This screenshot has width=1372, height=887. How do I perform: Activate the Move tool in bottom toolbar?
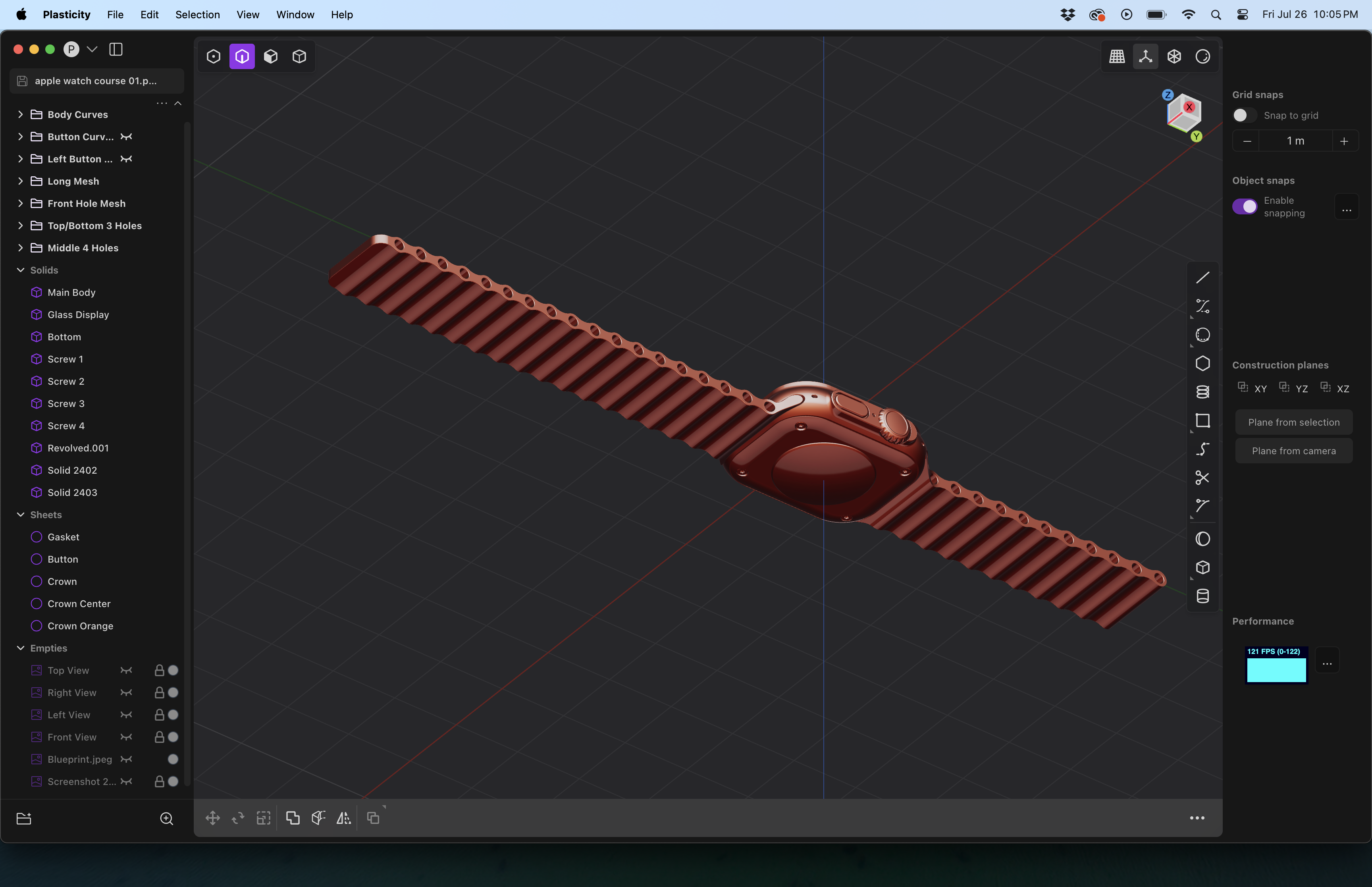[212, 817]
